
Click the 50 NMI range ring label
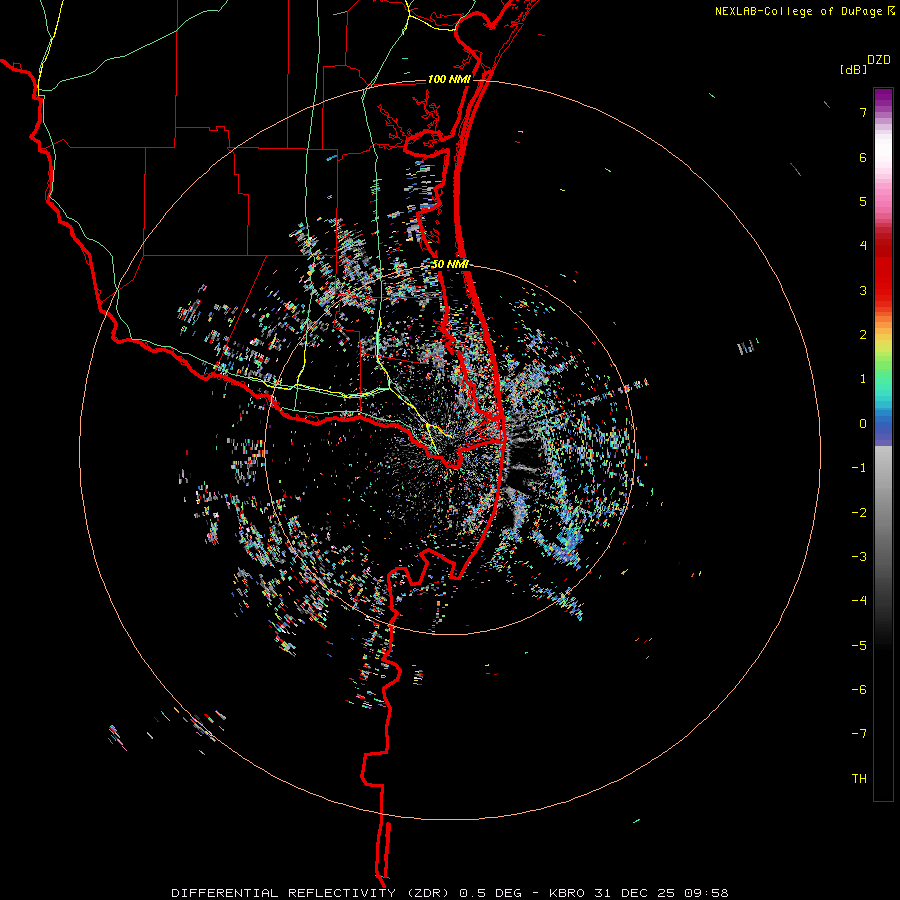(450, 264)
